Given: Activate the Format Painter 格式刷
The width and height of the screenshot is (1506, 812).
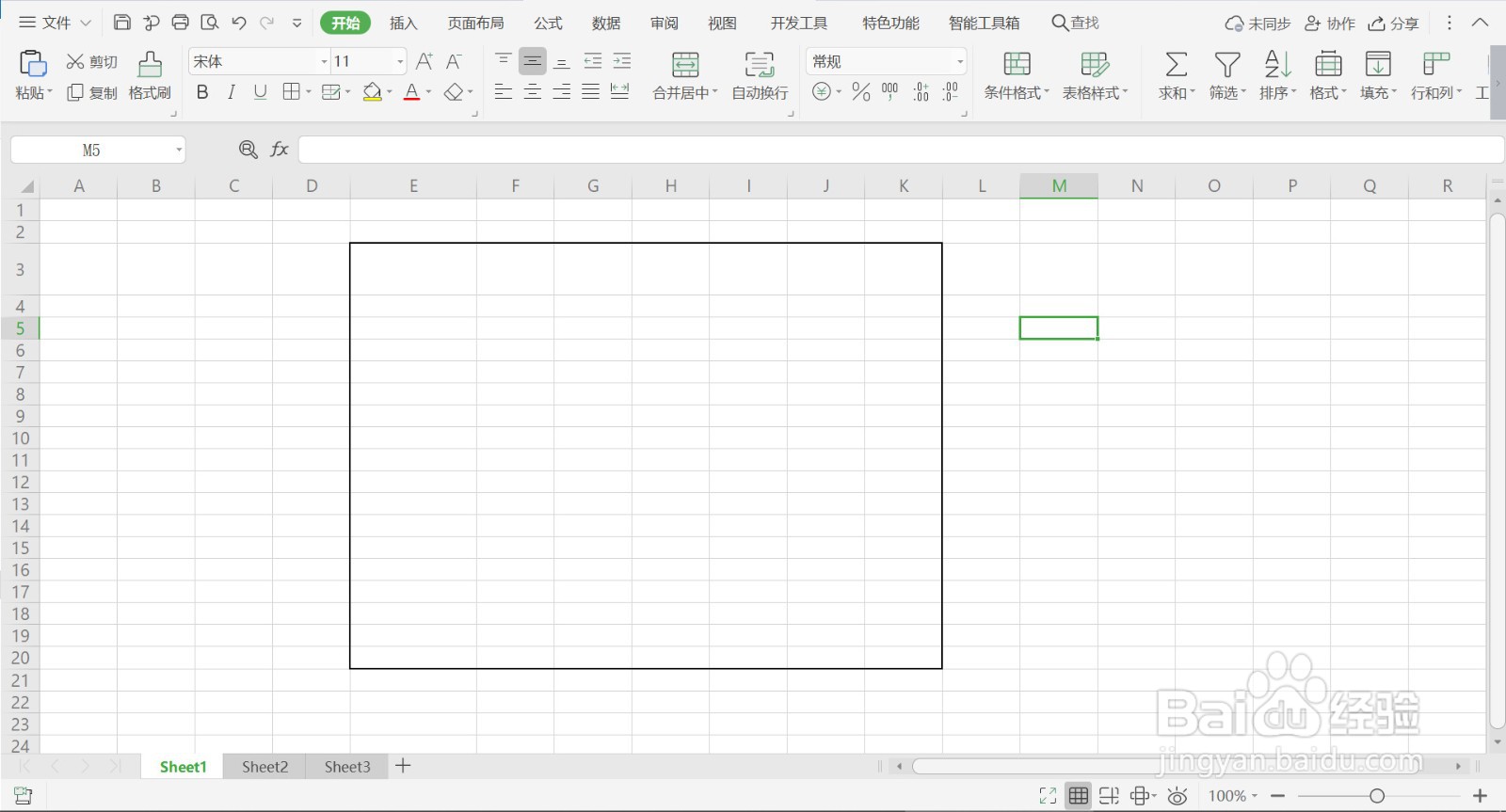Looking at the screenshot, I should [x=150, y=76].
